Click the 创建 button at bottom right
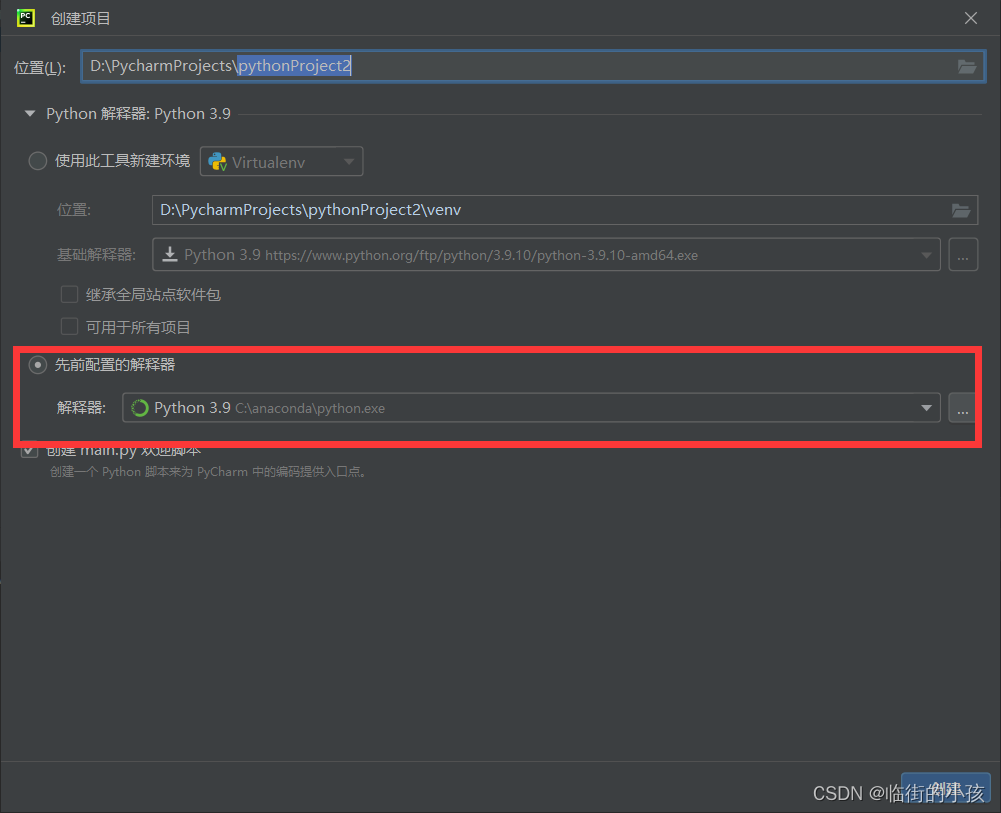This screenshot has width=1001, height=813. [x=945, y=789]
